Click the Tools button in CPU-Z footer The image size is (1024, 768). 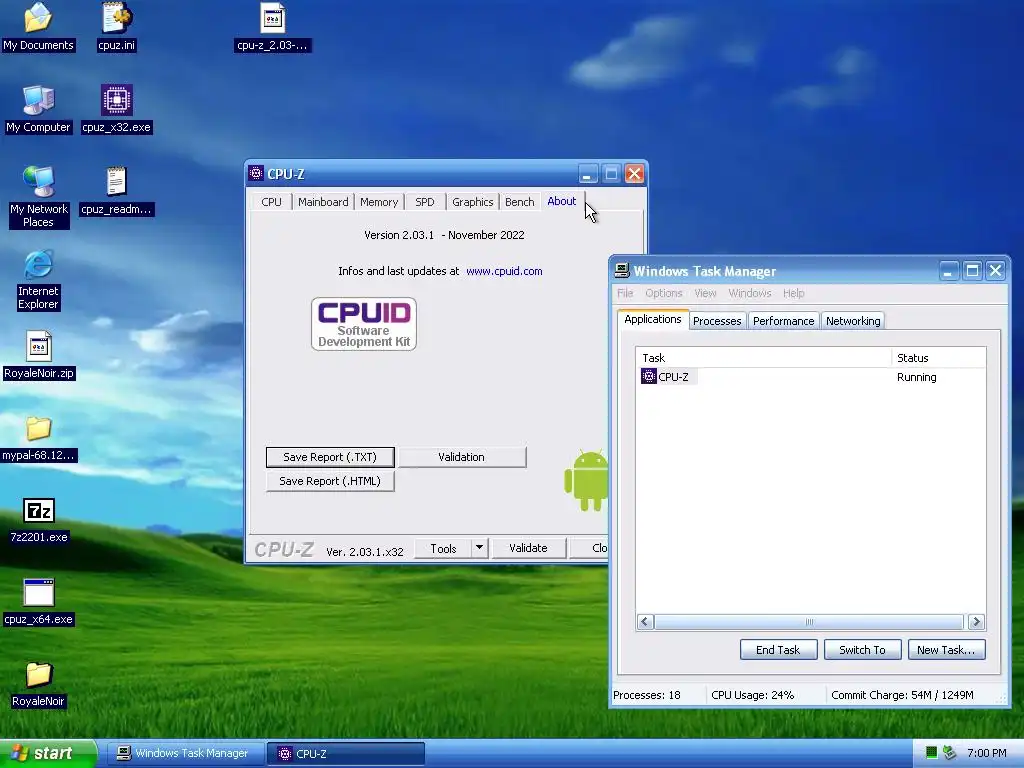coord(443,549)
